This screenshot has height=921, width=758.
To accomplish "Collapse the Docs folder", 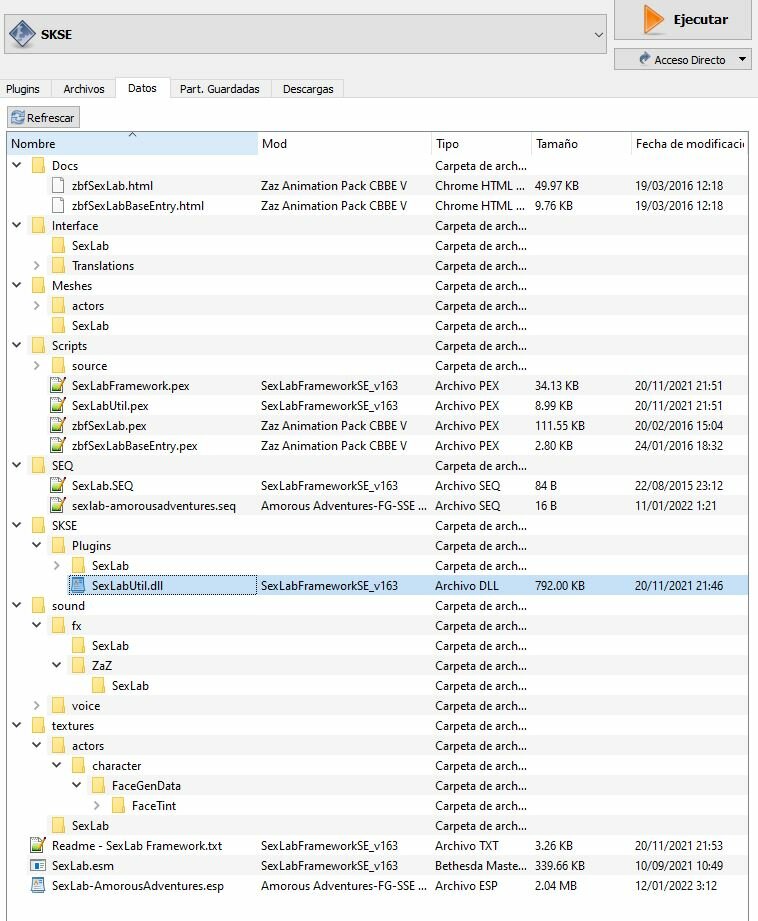I will point(17,165).
